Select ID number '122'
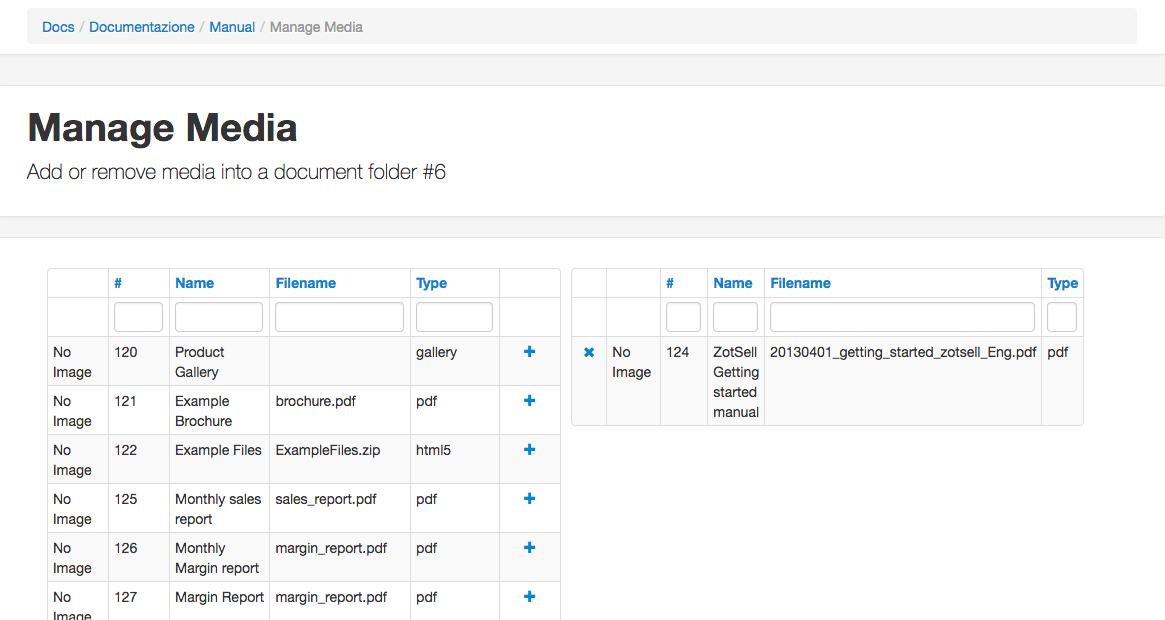1165x620 pixels. pos(126,451)
